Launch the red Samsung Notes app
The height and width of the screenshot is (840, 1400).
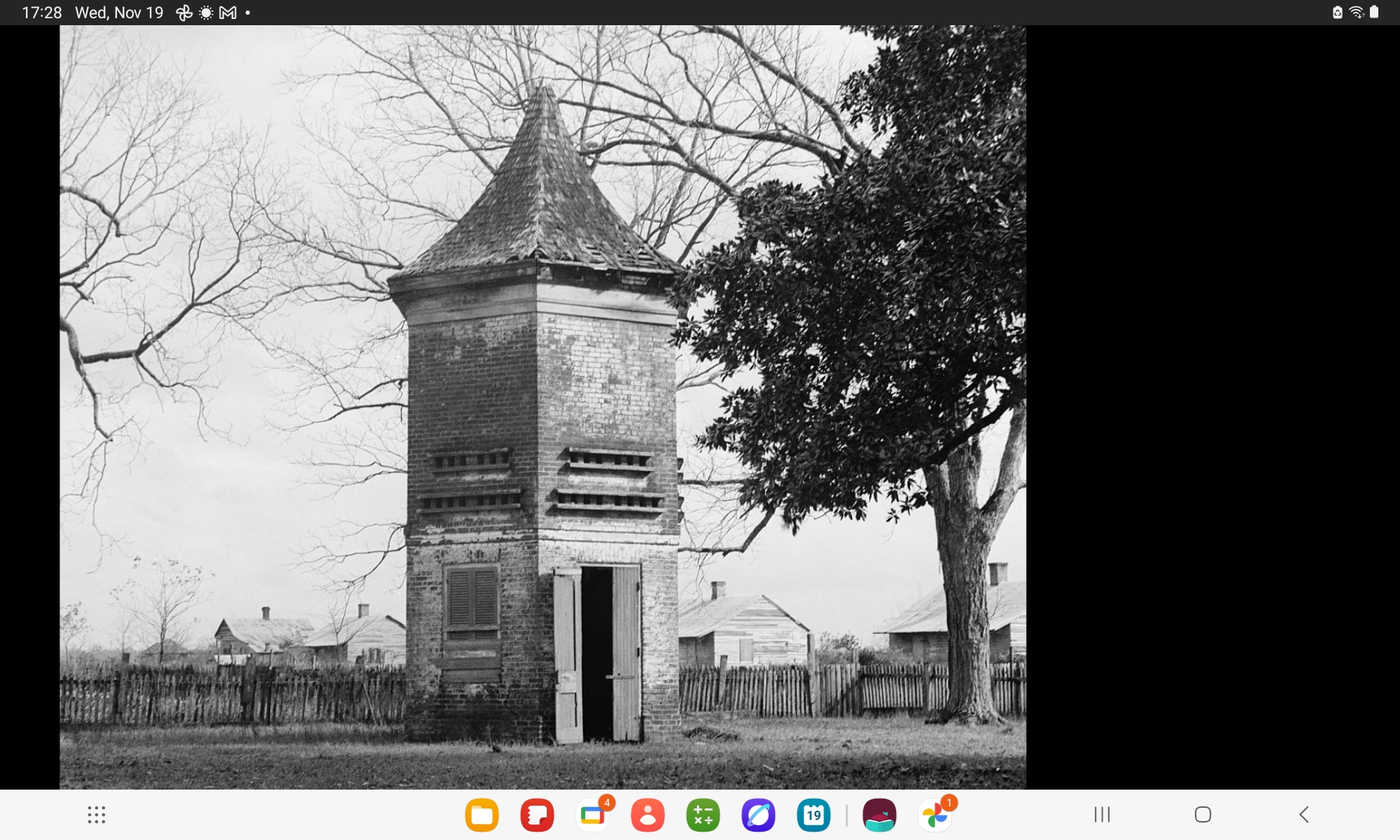point(537,815)
